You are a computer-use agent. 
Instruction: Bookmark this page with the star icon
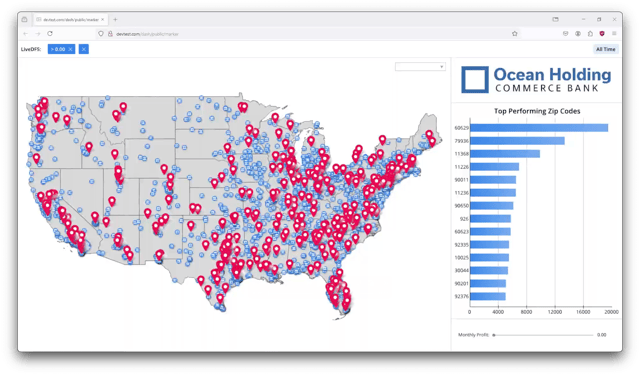[x=515, y=34]
